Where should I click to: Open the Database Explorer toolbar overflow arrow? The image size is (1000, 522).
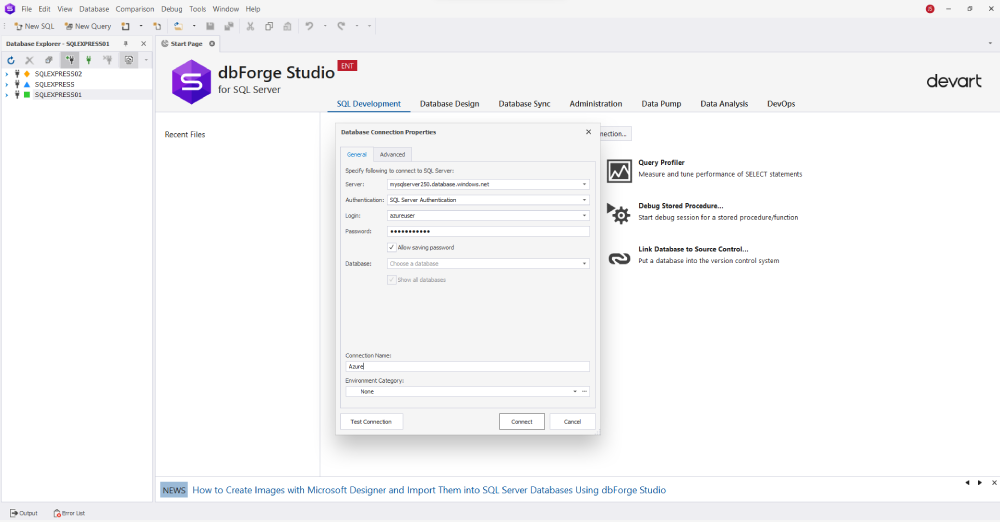pyautogui.click(x=146, y=60)
